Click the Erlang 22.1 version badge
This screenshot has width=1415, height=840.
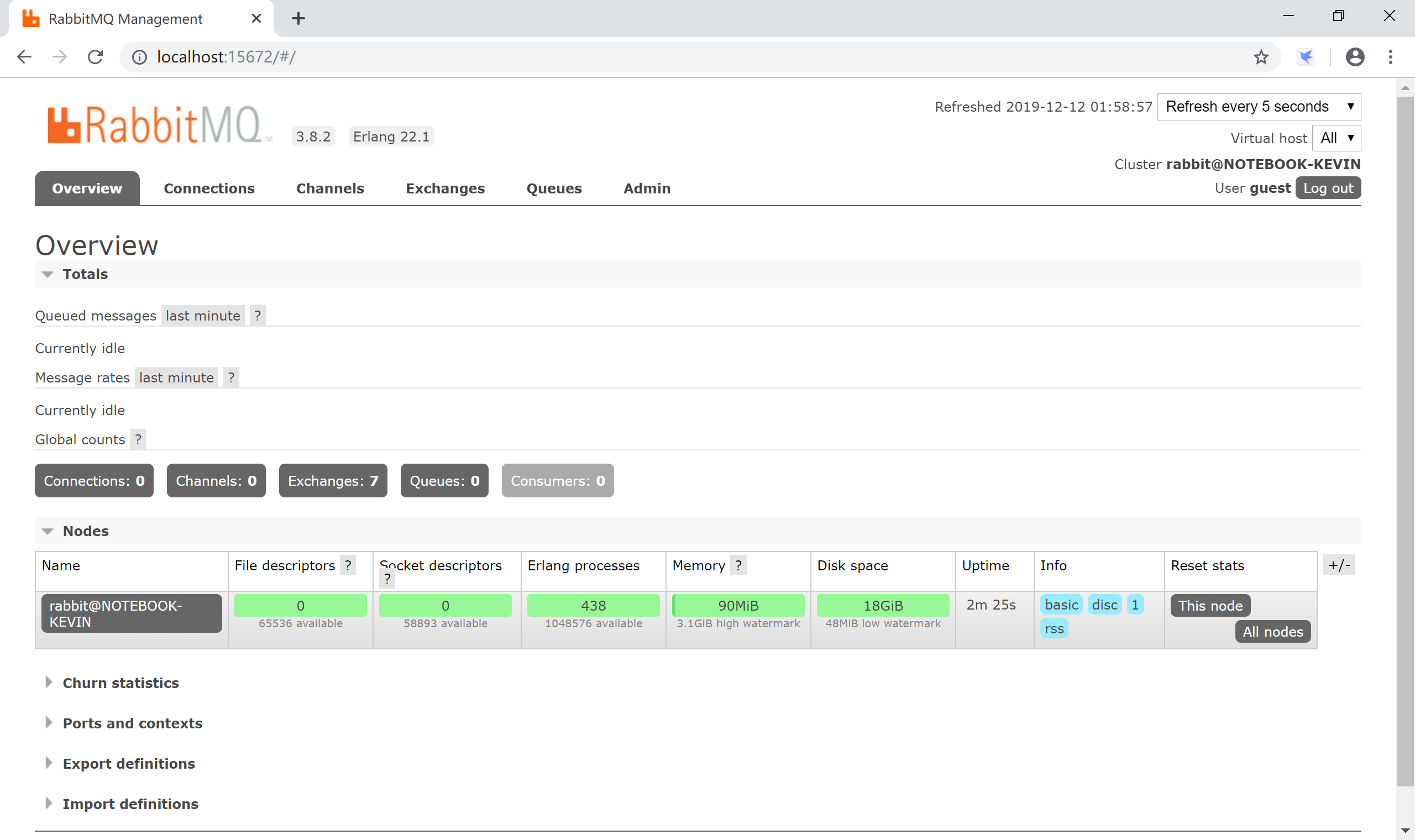[391, 136]
